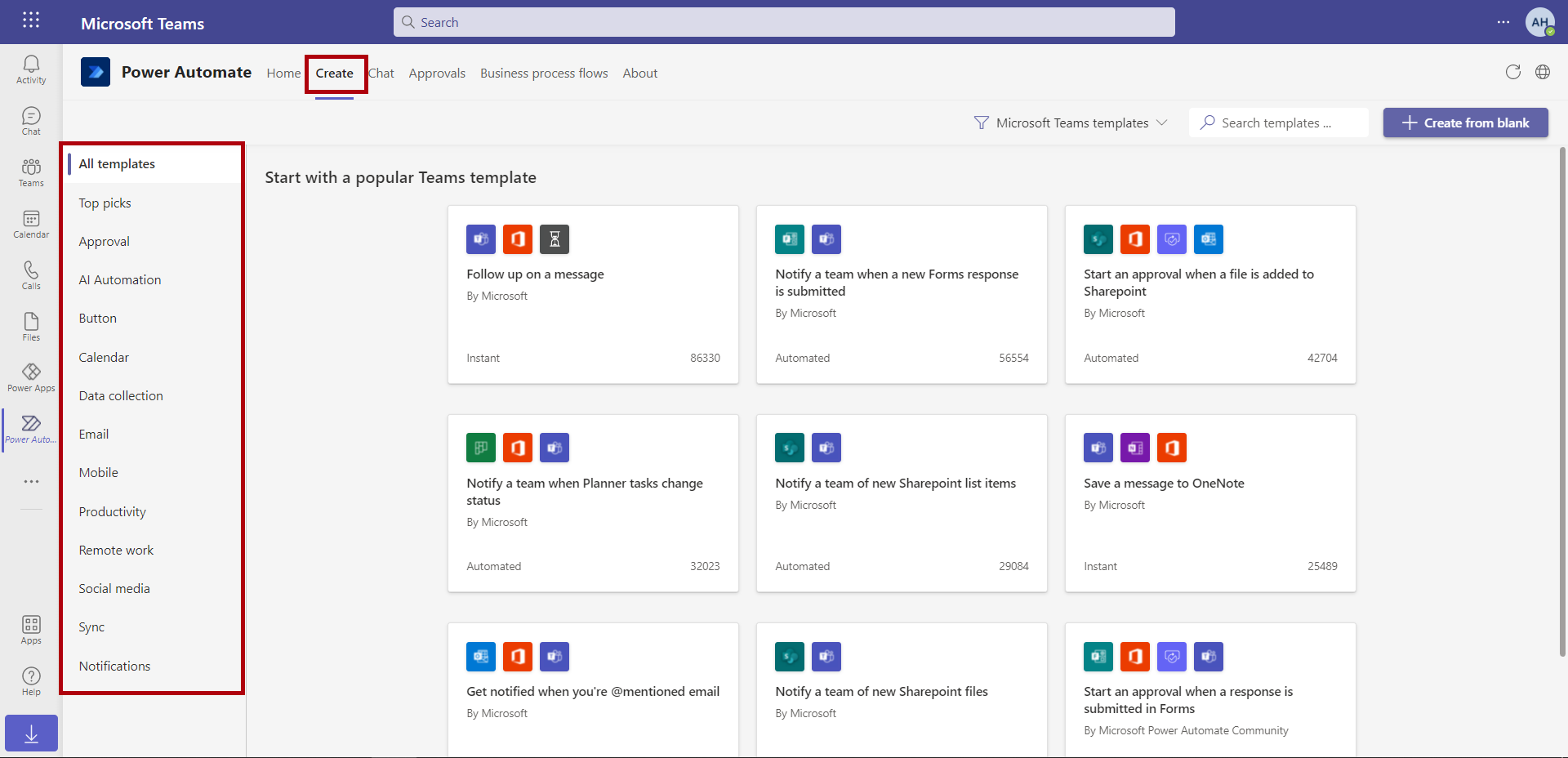This screenshot has width=1568, height=758.
Task: Open Calendar in the left rail
Action: pyautogui.click(x=31, y=224)
